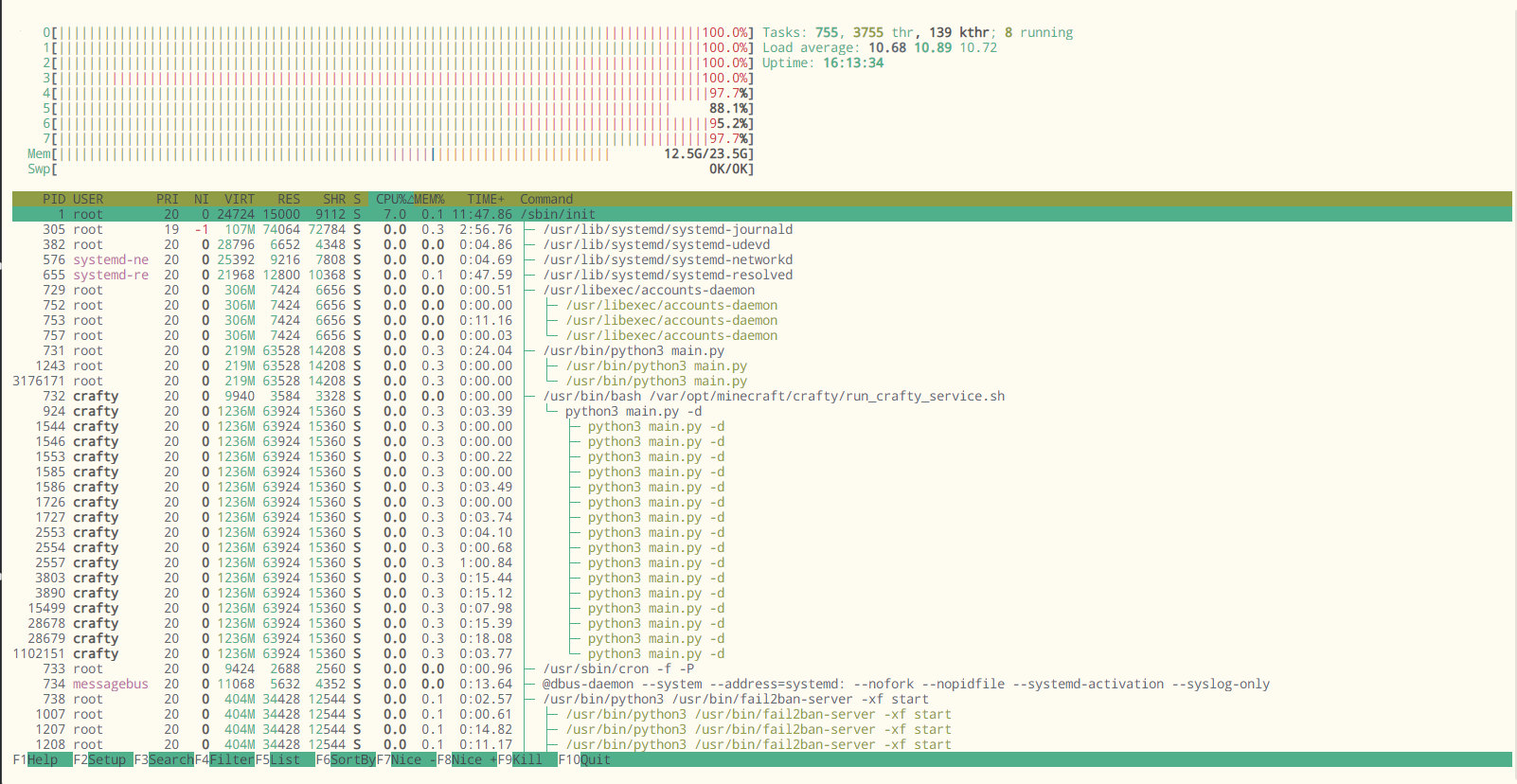The width and height of the screenshot is (1517, 784).
Task: Click the CPU 0 usage meter bar
Action: coord(398,32)
